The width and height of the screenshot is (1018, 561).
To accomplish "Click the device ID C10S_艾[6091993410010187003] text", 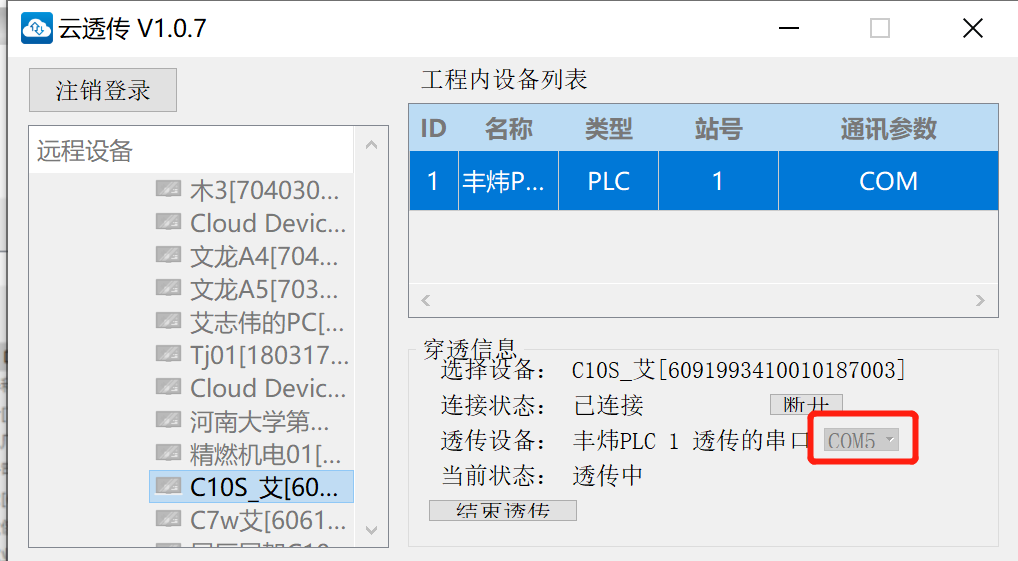I will pos(738,370).
